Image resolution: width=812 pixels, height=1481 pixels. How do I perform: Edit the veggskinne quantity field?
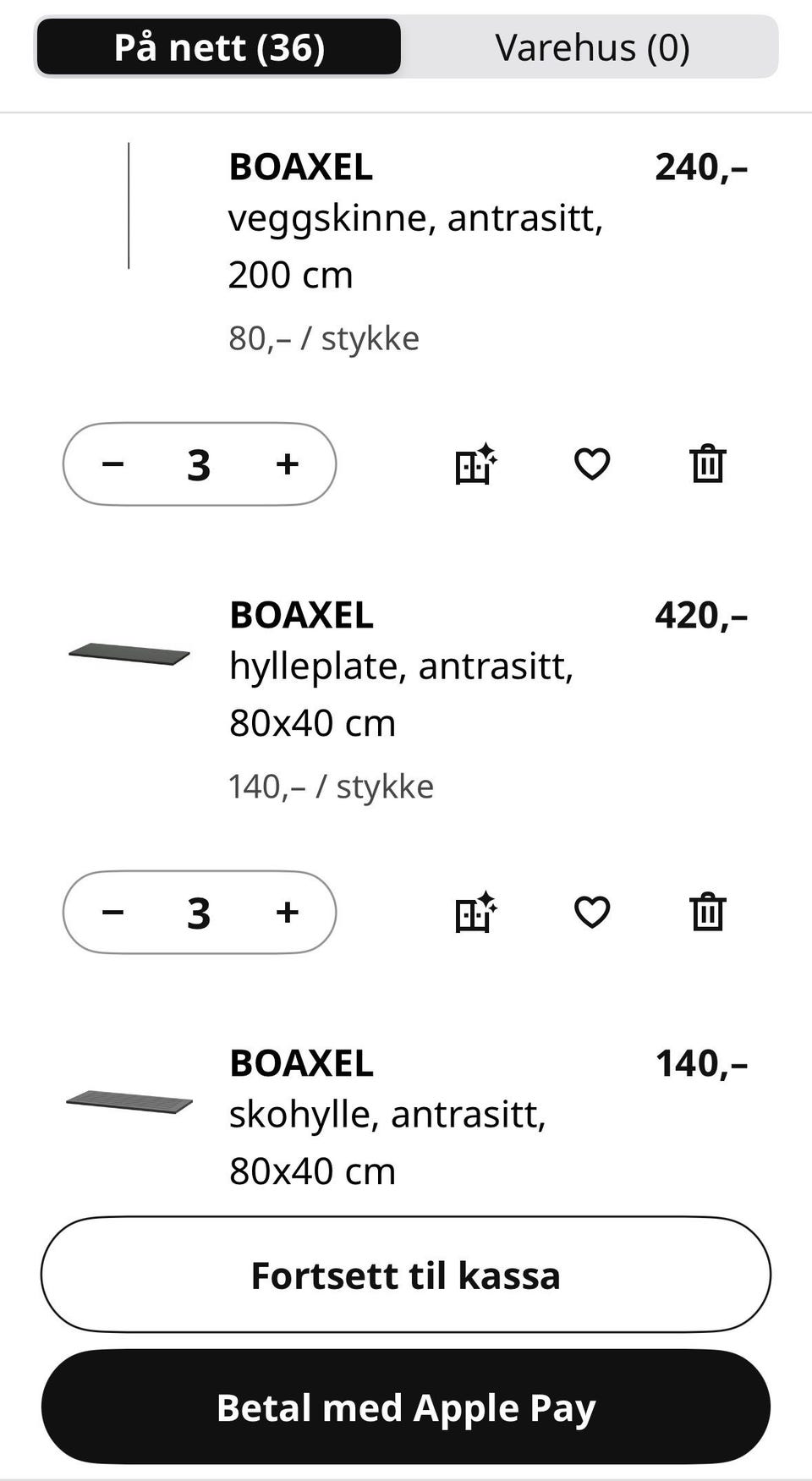[199, 464]
